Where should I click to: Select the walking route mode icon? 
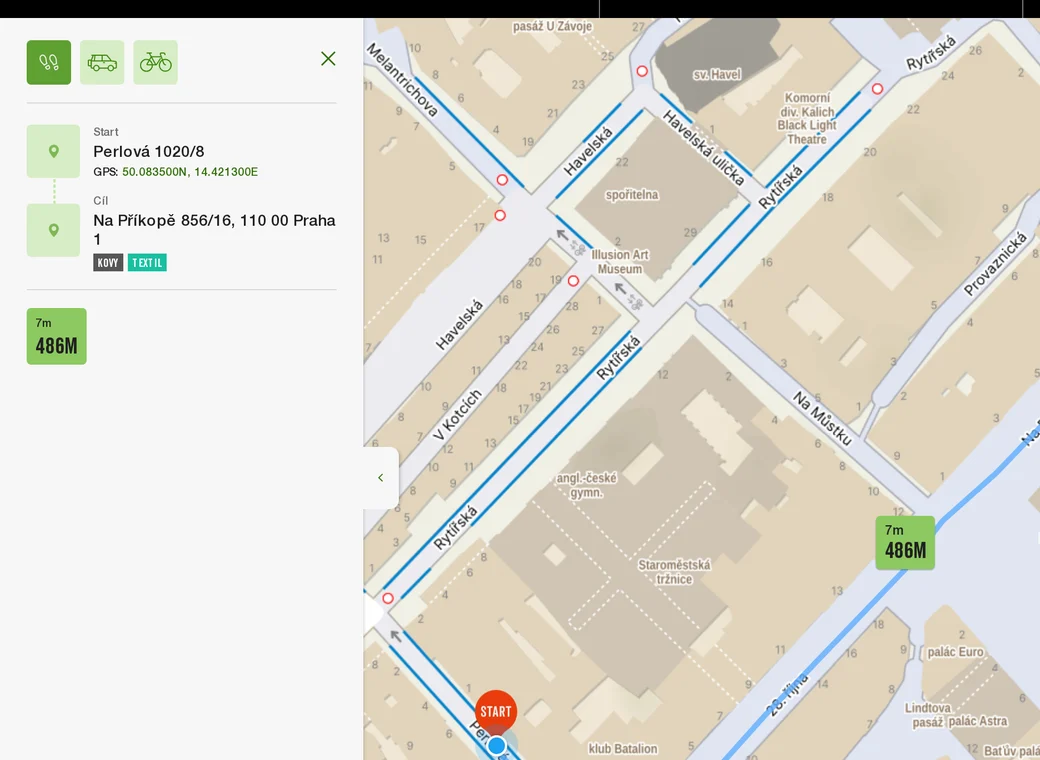[48, 62]
